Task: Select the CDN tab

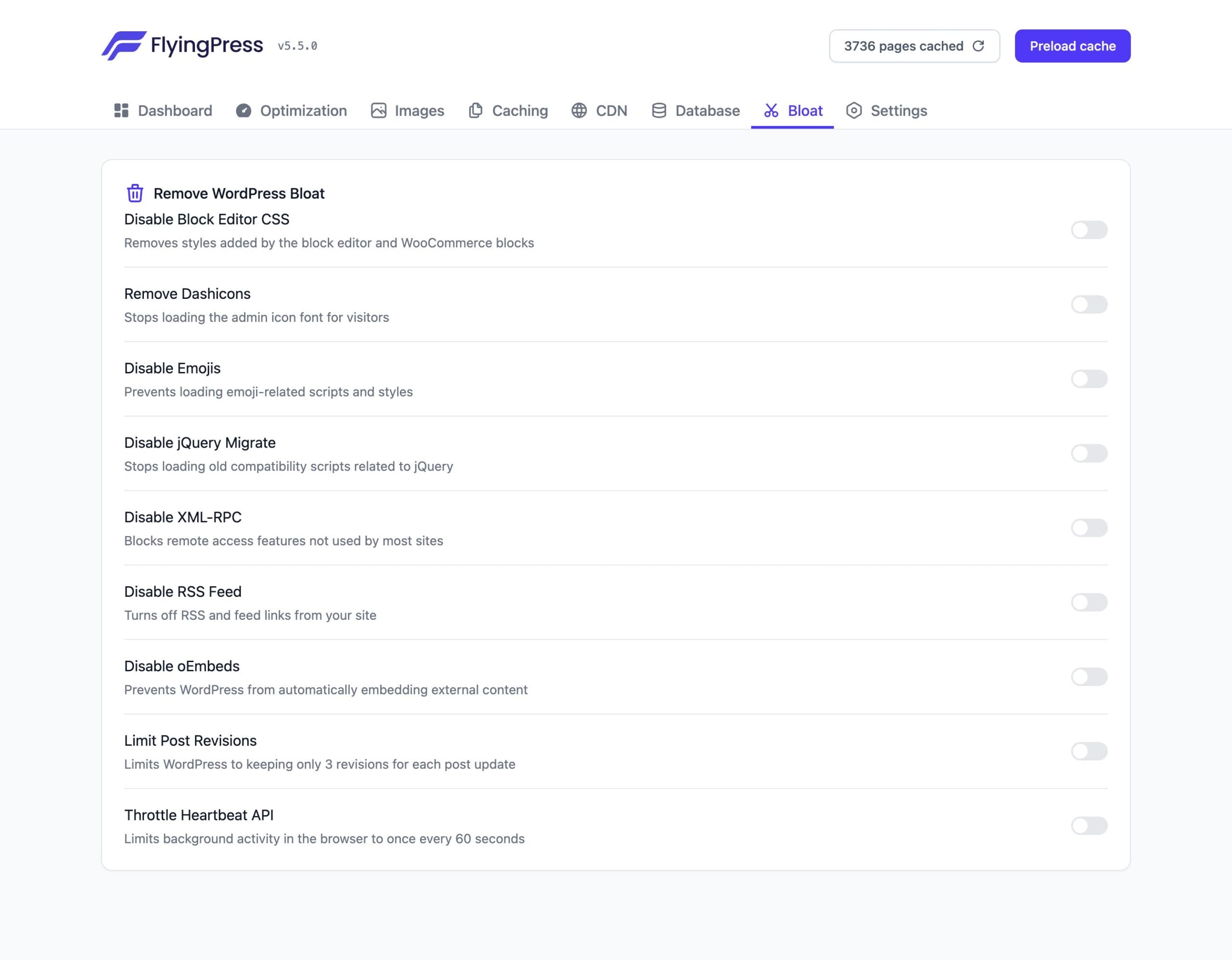Action: coord(599,111)
